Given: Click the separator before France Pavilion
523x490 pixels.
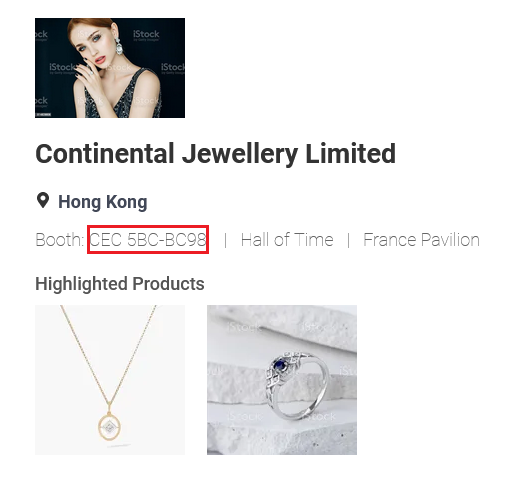Looking at the screenshot, I should [349, 240].
